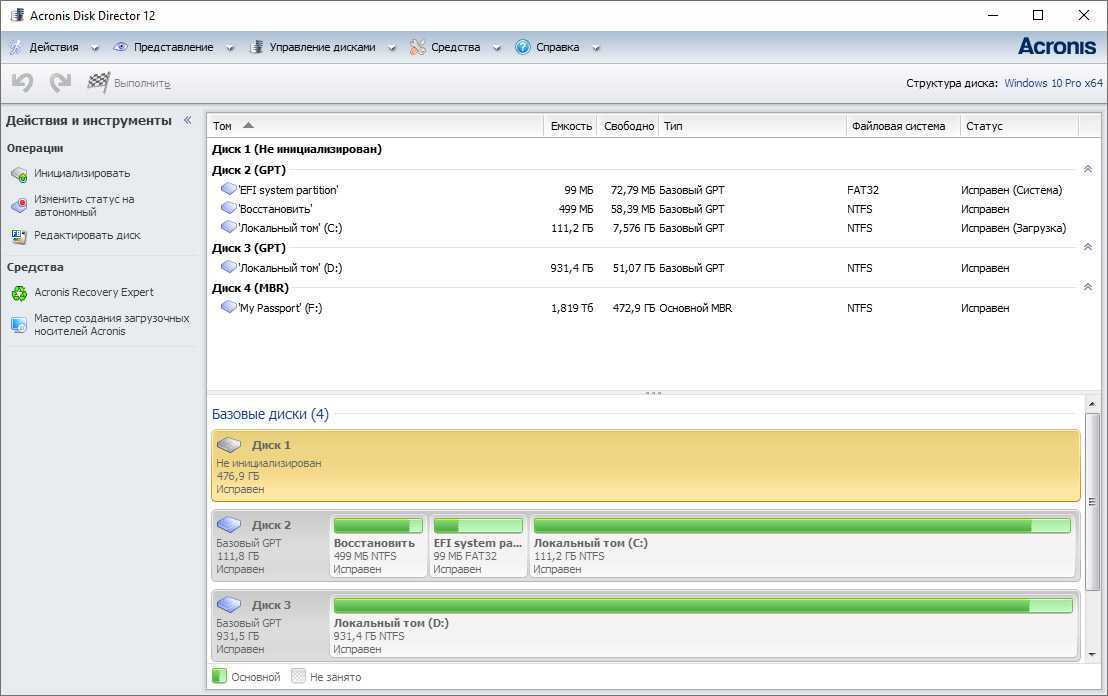Image resolution: width=1108 pixels, height=696 pixels.
Task: Sort the list by Емкость column
Action: 571,126
